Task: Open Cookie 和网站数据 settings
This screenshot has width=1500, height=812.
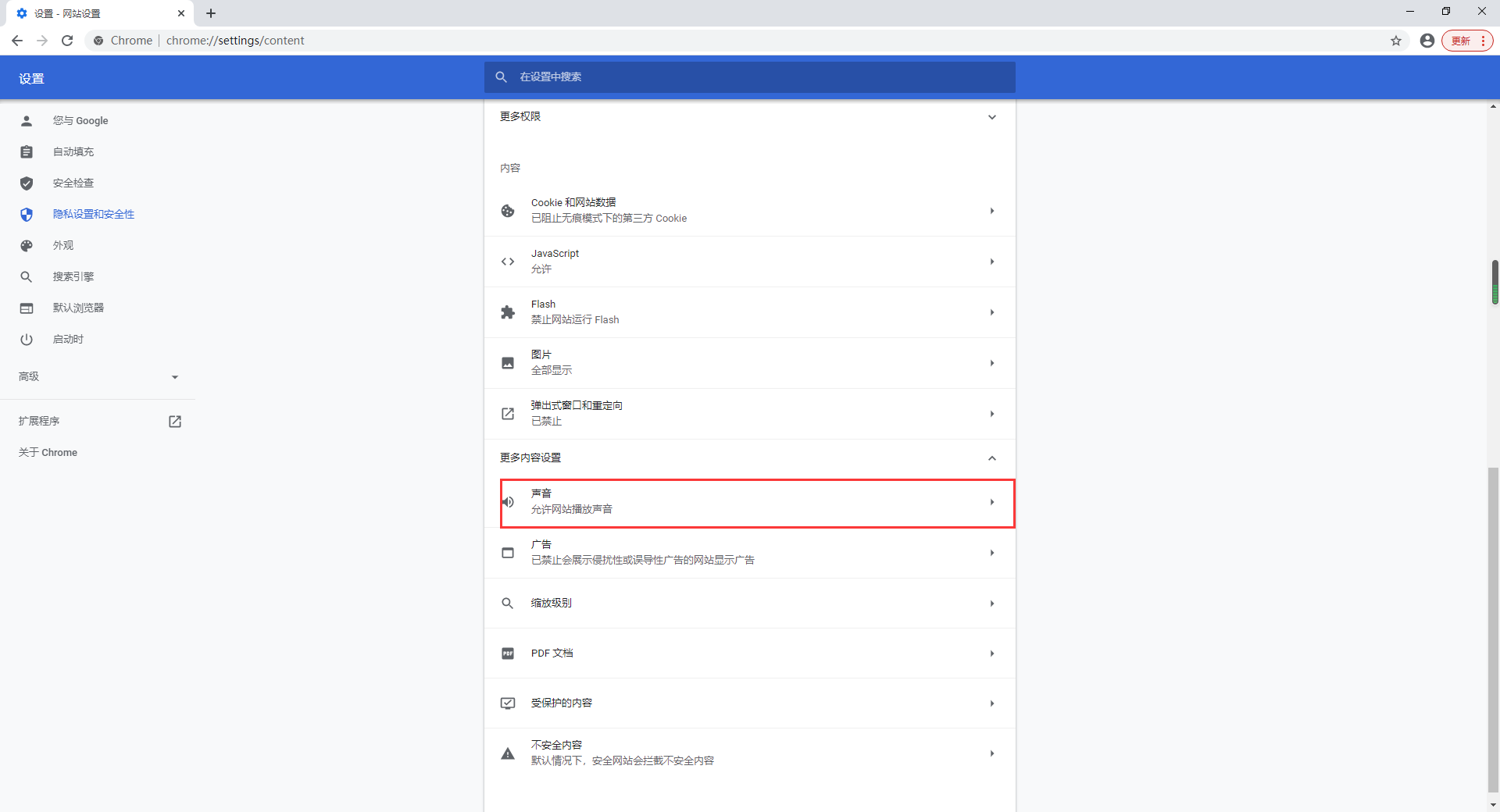Action: point(750,211)
